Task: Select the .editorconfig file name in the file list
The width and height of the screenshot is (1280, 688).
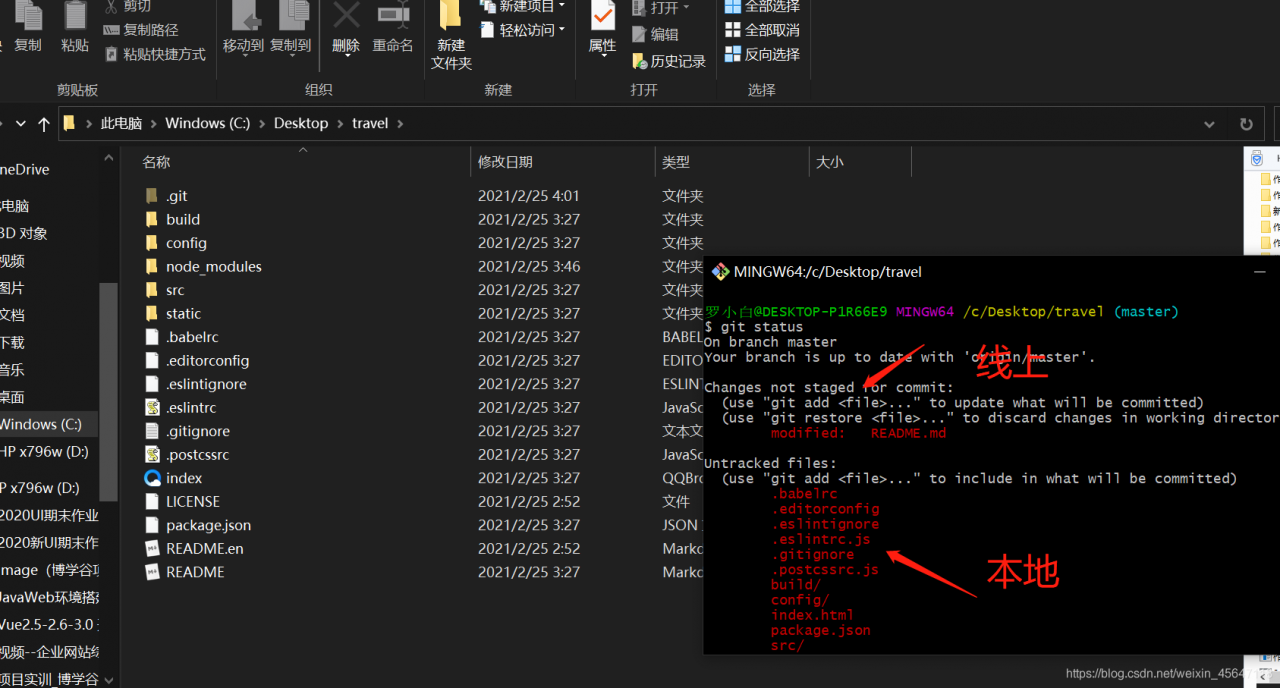Action: click(x=208, y=361)
